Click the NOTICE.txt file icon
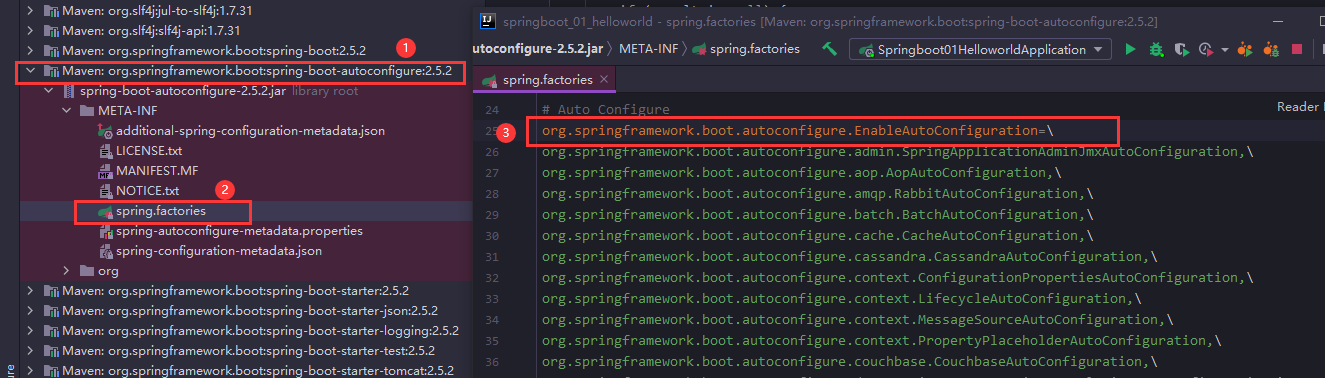The image size is (1325, 378). [x=106, y=191]
